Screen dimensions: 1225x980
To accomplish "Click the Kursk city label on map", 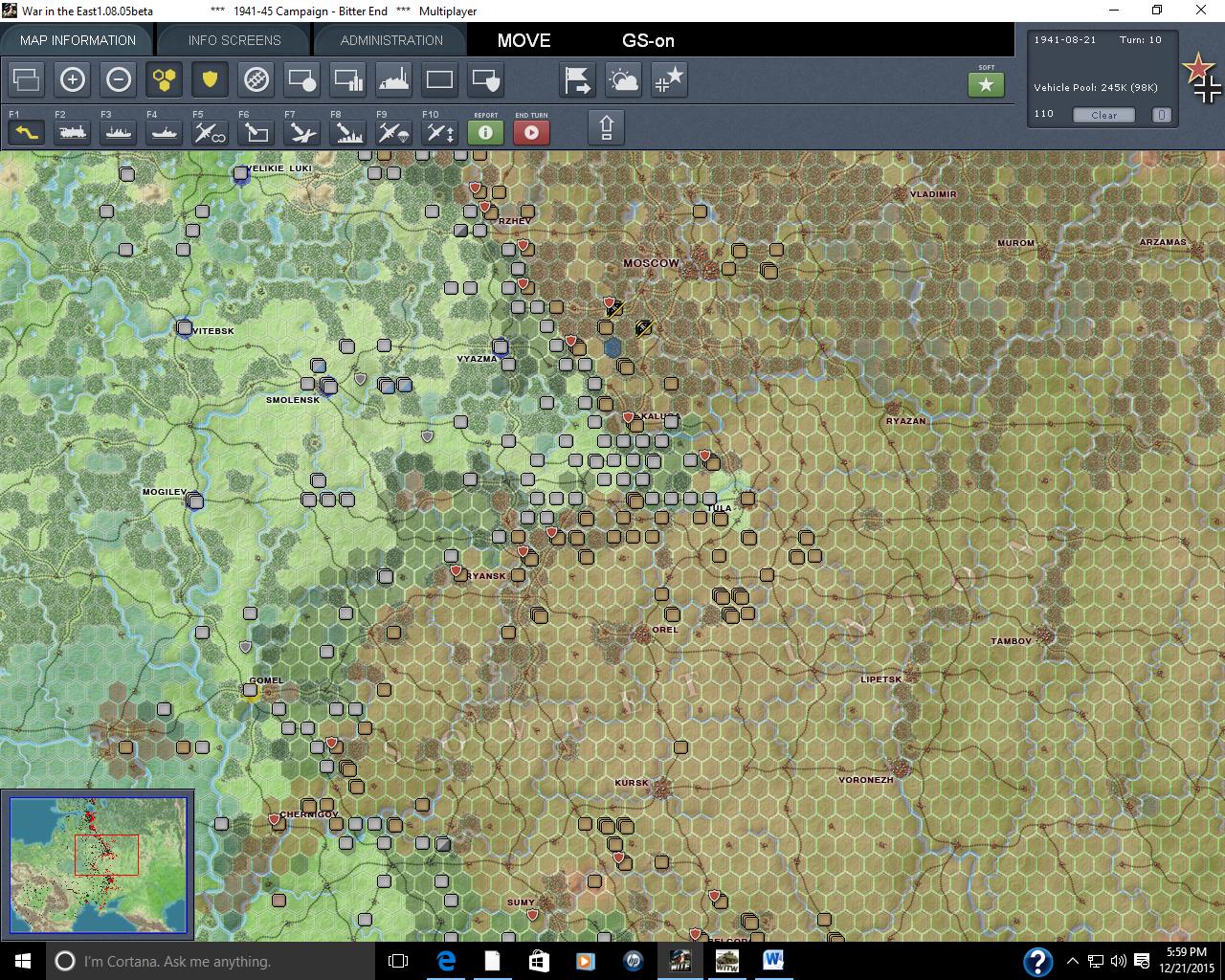I will pyautogui.click(x=631, y=783).
